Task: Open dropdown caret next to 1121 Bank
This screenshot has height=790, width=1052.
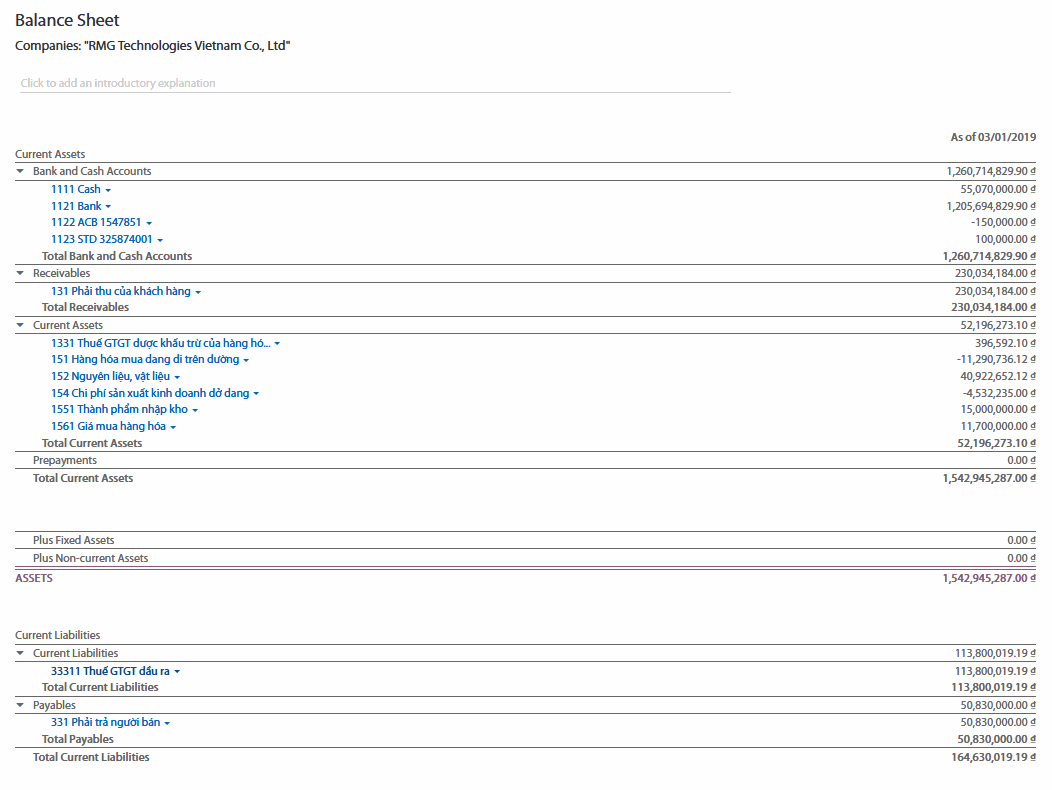Action: click(x=108, y=207)
